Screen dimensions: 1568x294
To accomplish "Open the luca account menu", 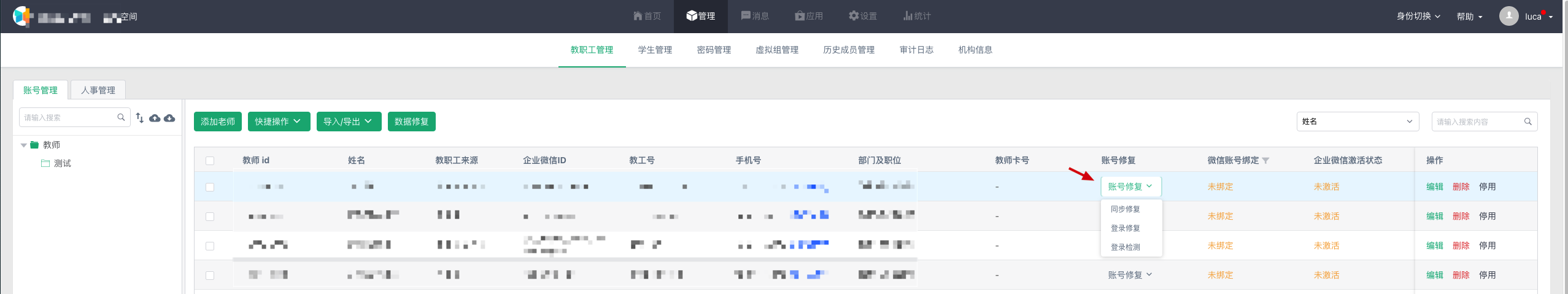I will 1539,17.
